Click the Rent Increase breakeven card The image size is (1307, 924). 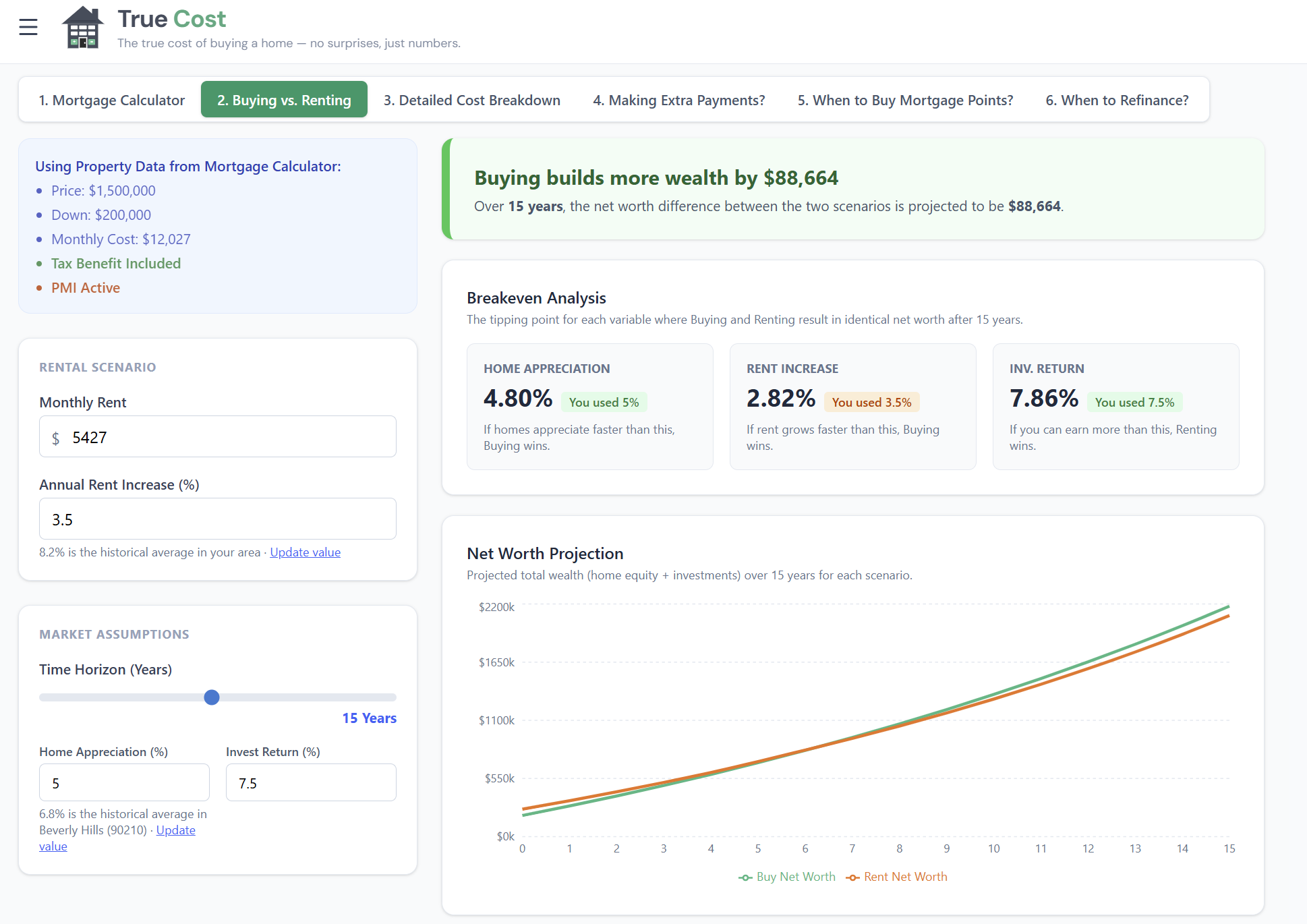click(852, 407)
